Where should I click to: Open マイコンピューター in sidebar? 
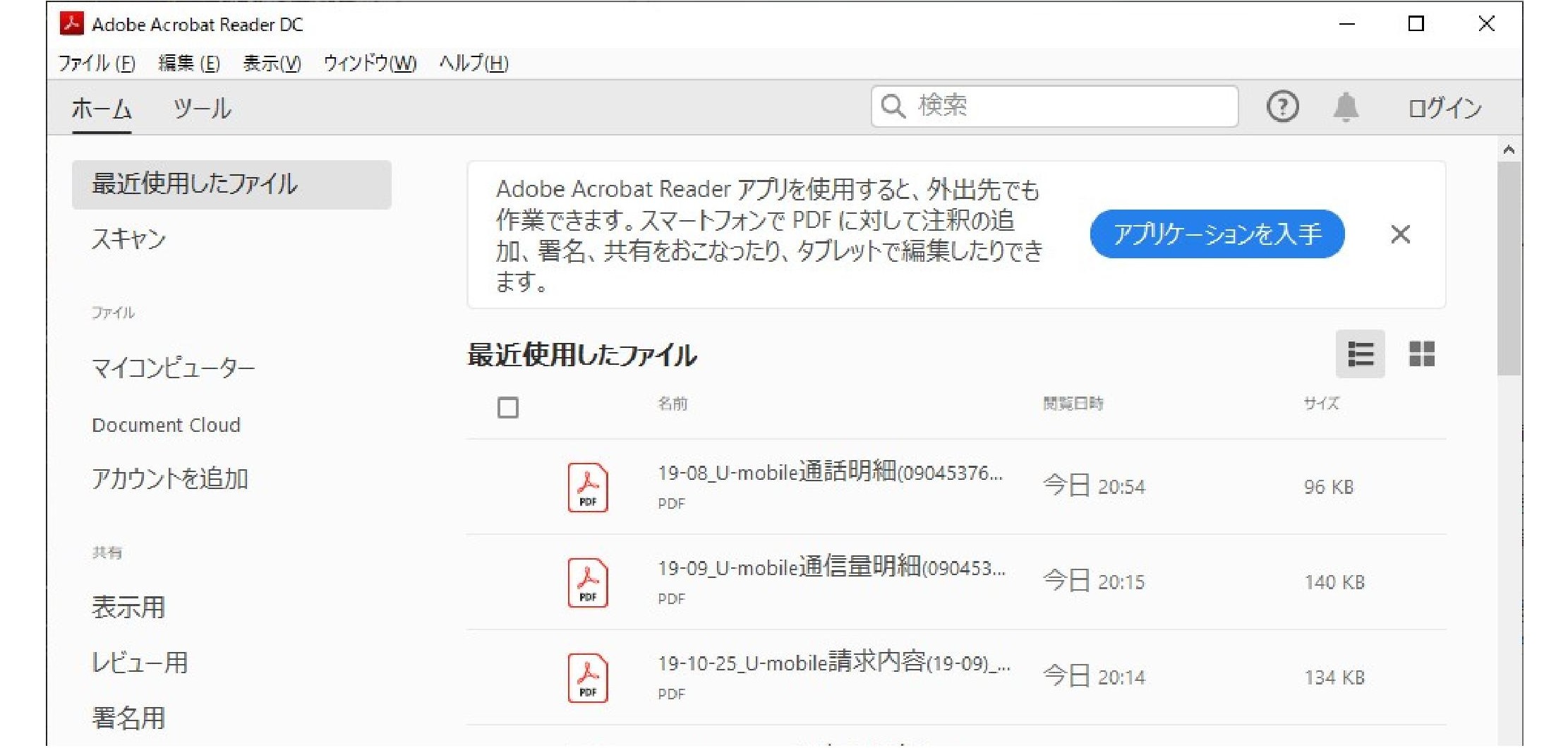click(173, 368)
